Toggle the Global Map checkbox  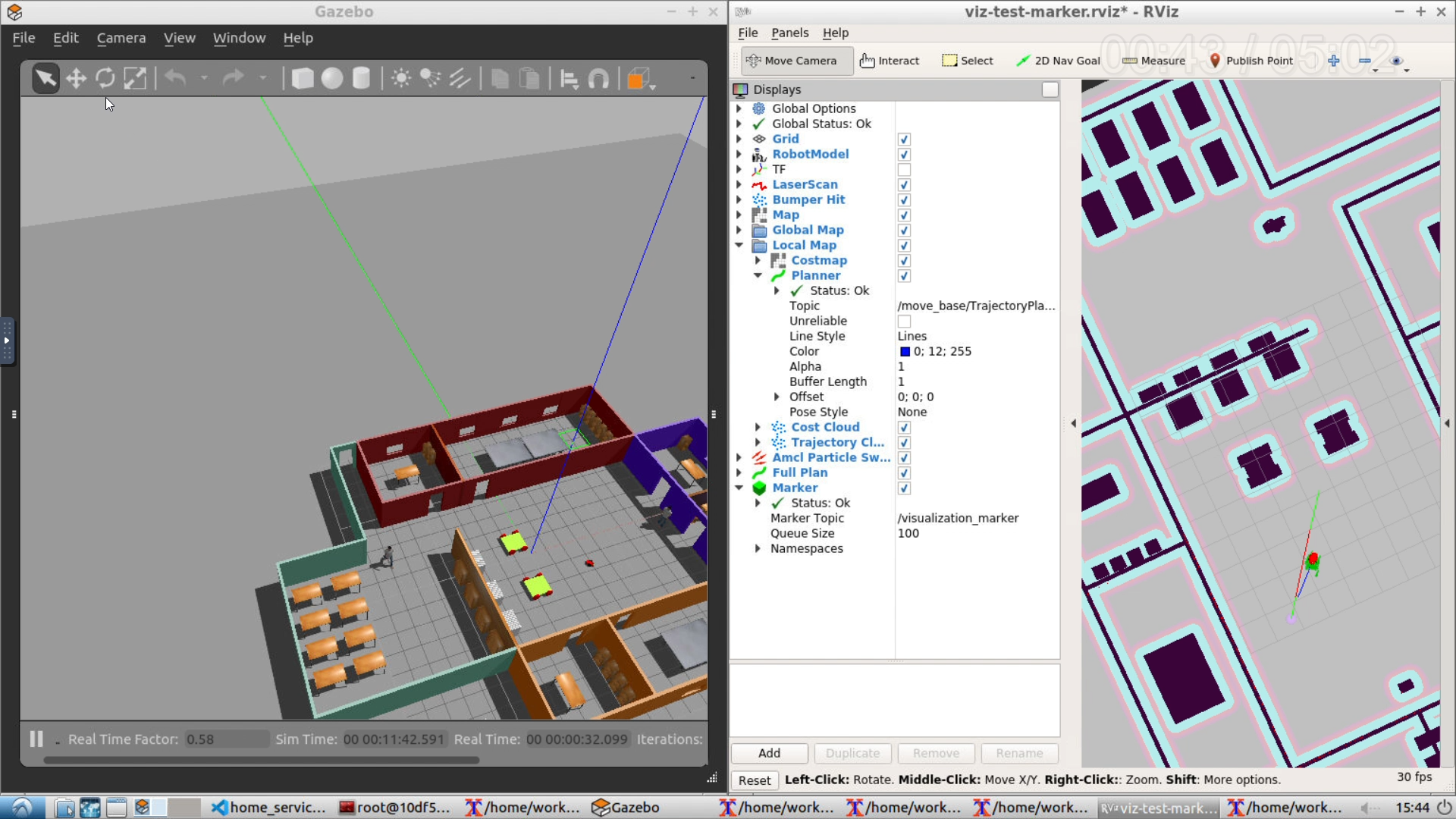[x=904, y=230]
